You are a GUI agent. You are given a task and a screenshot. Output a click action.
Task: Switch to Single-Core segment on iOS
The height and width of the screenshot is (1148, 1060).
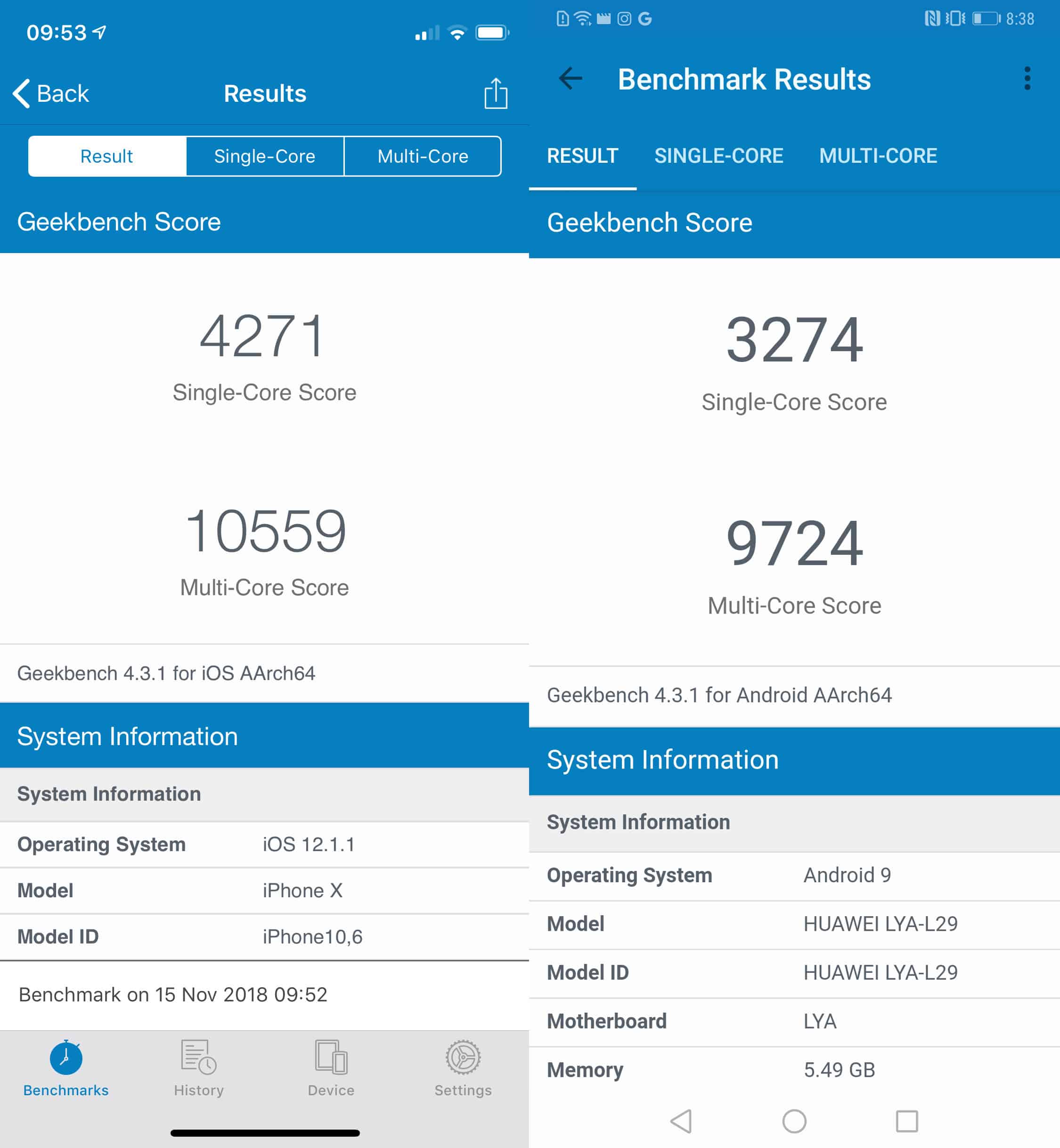(x=264, y=156)
